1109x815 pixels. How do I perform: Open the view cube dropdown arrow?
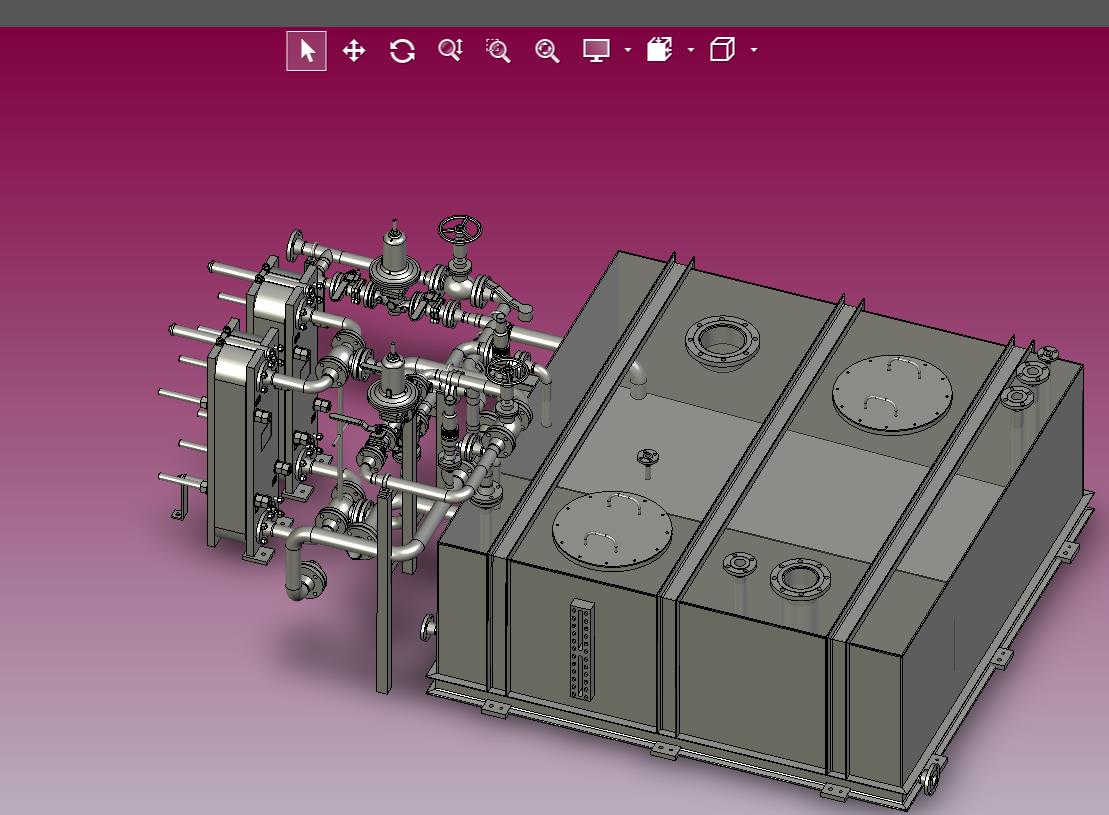[754, 50]
